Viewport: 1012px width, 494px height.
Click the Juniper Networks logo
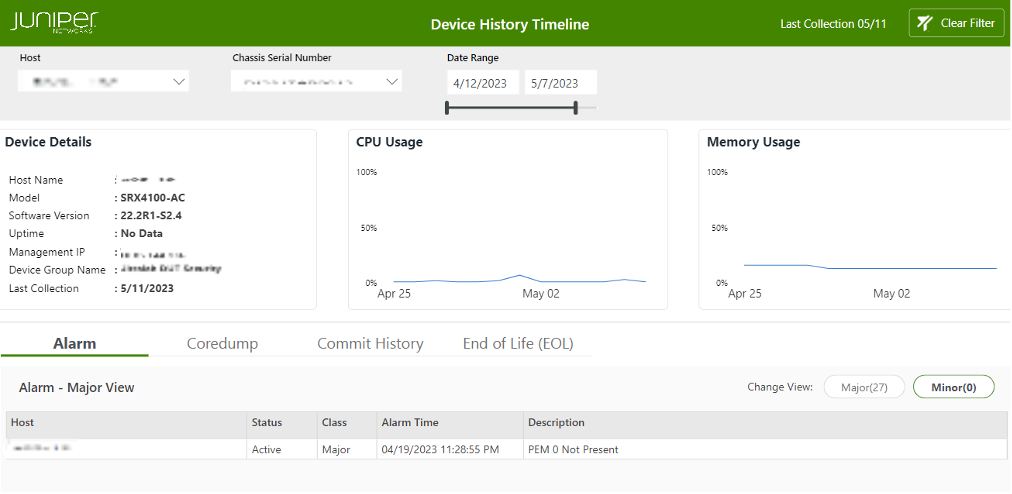tap(54, 23)
